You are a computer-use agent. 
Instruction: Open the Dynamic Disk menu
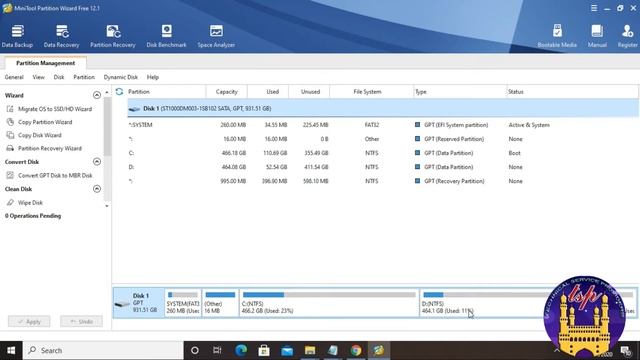[x=120, y=77]
